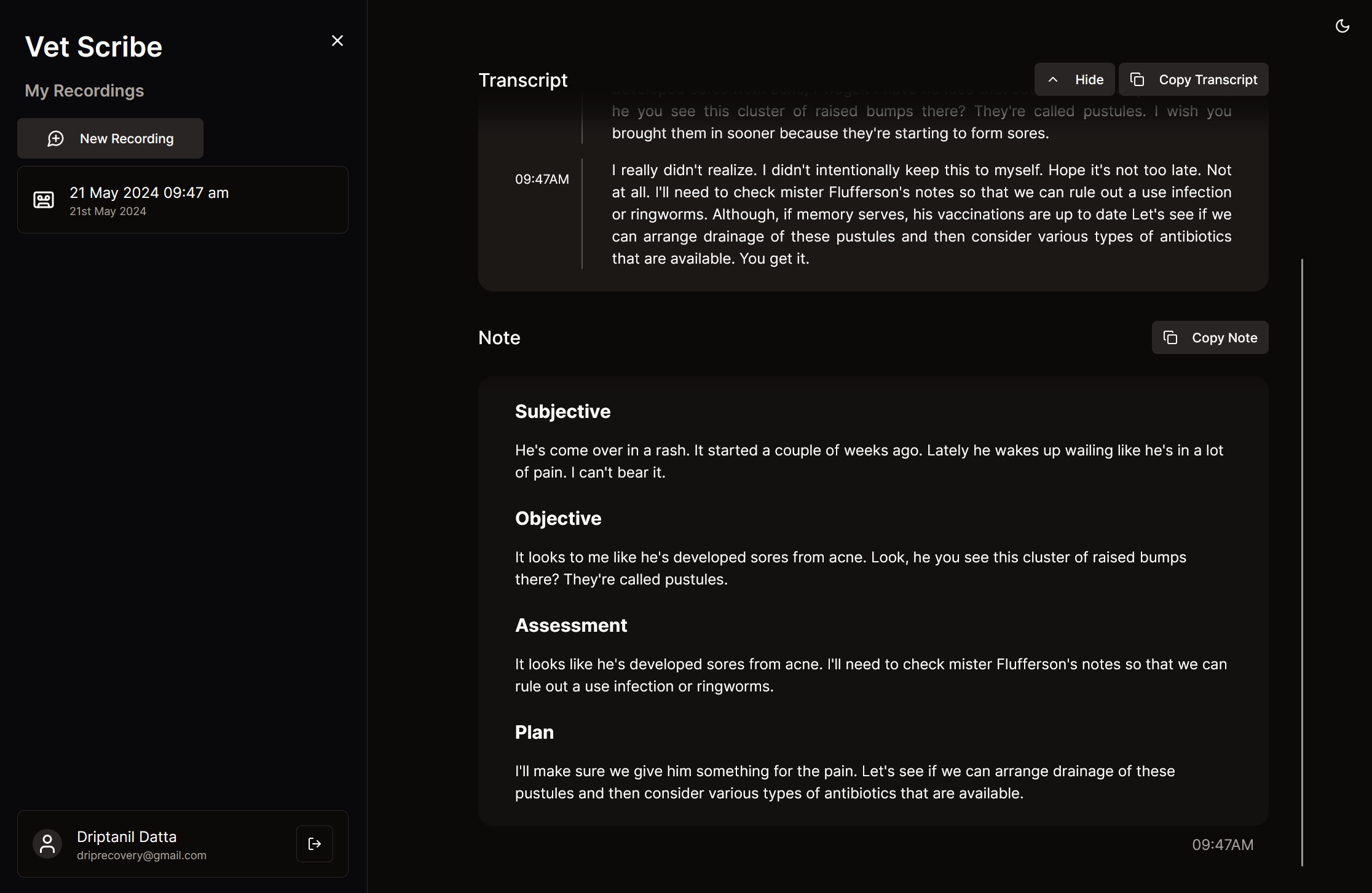Viewport: 1372px width, 893px height.
Task: Click the user avatar icon
Action: [x=47, y=844]
